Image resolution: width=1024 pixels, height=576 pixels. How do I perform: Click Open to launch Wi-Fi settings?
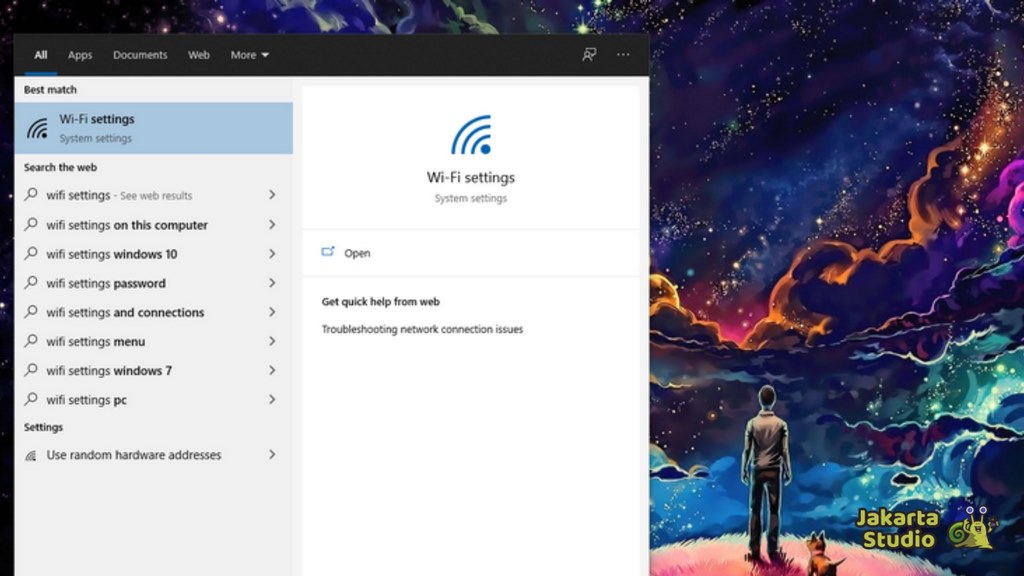357,253
